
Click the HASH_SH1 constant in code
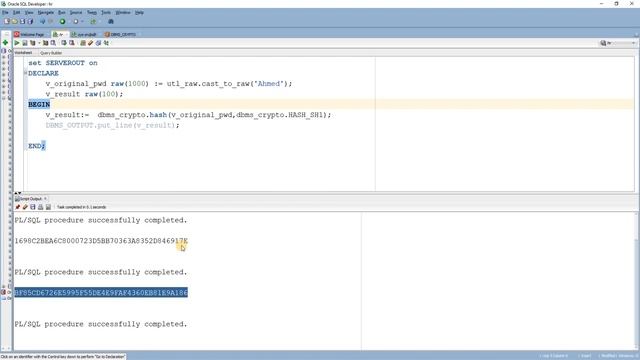click(305, 115)
